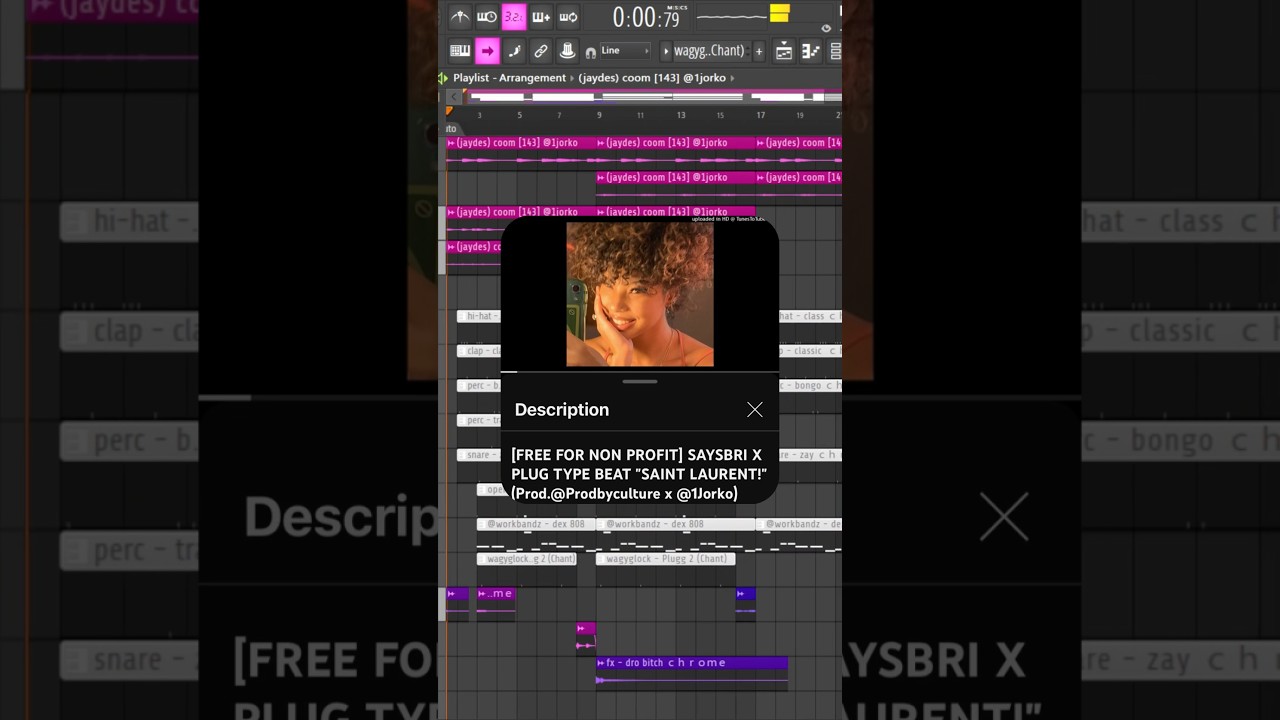Image resolution: width=1280 pixels, height=720 pixels.
Task: Toggle step editing mode icon
Action: 514,50
